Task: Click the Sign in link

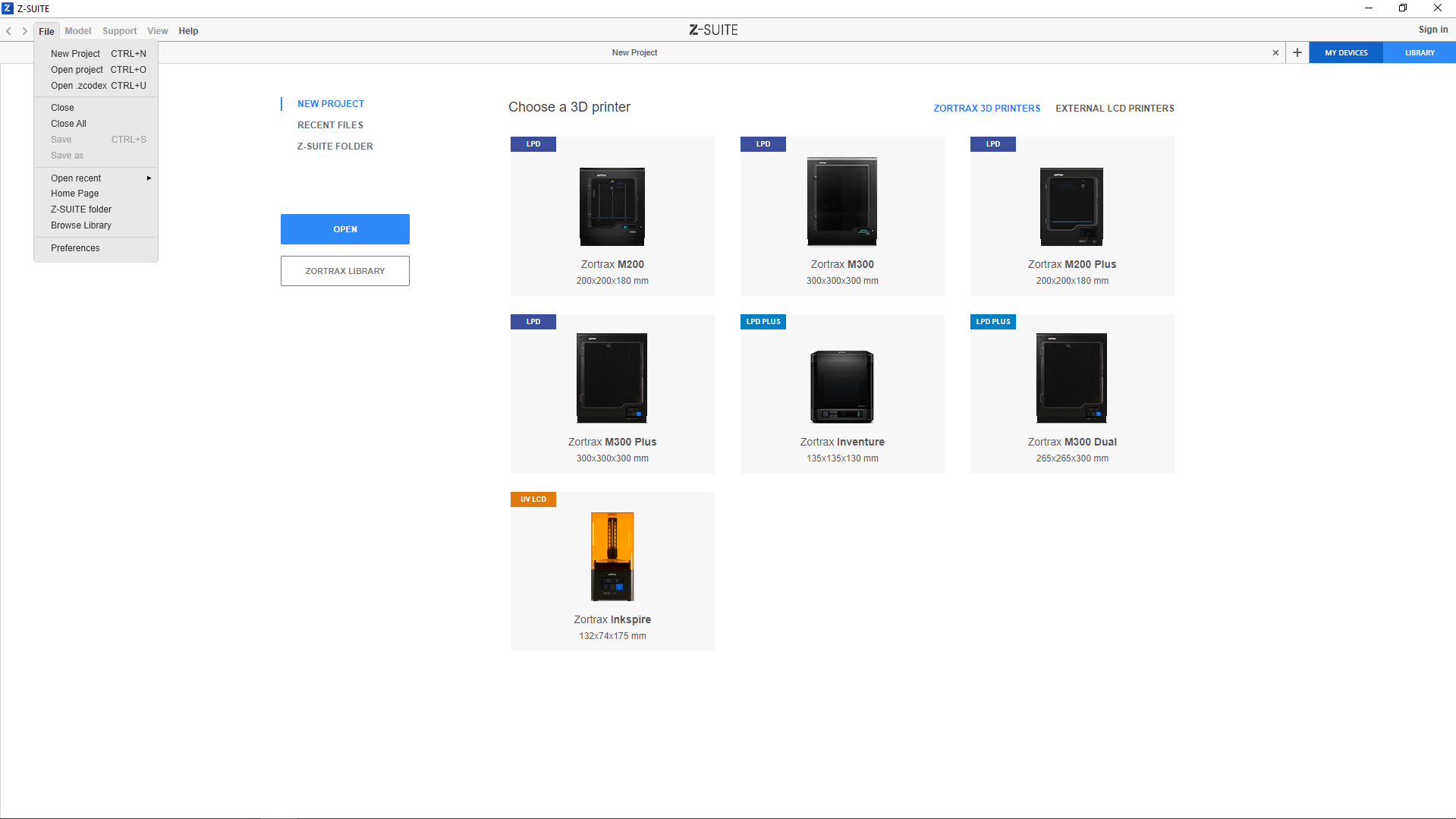Action: (1432, 30)
